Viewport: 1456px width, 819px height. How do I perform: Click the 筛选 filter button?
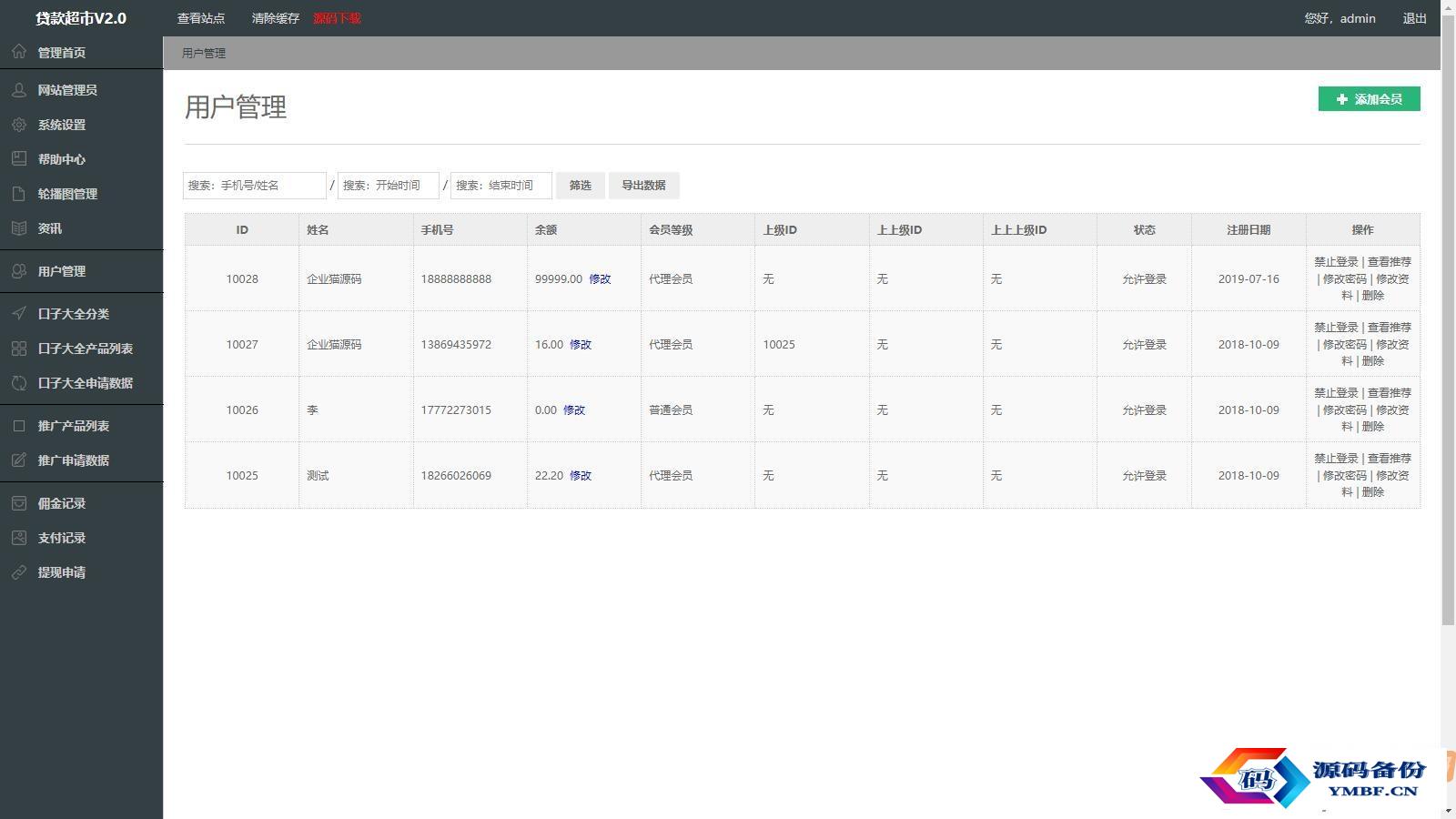[581, 186]
